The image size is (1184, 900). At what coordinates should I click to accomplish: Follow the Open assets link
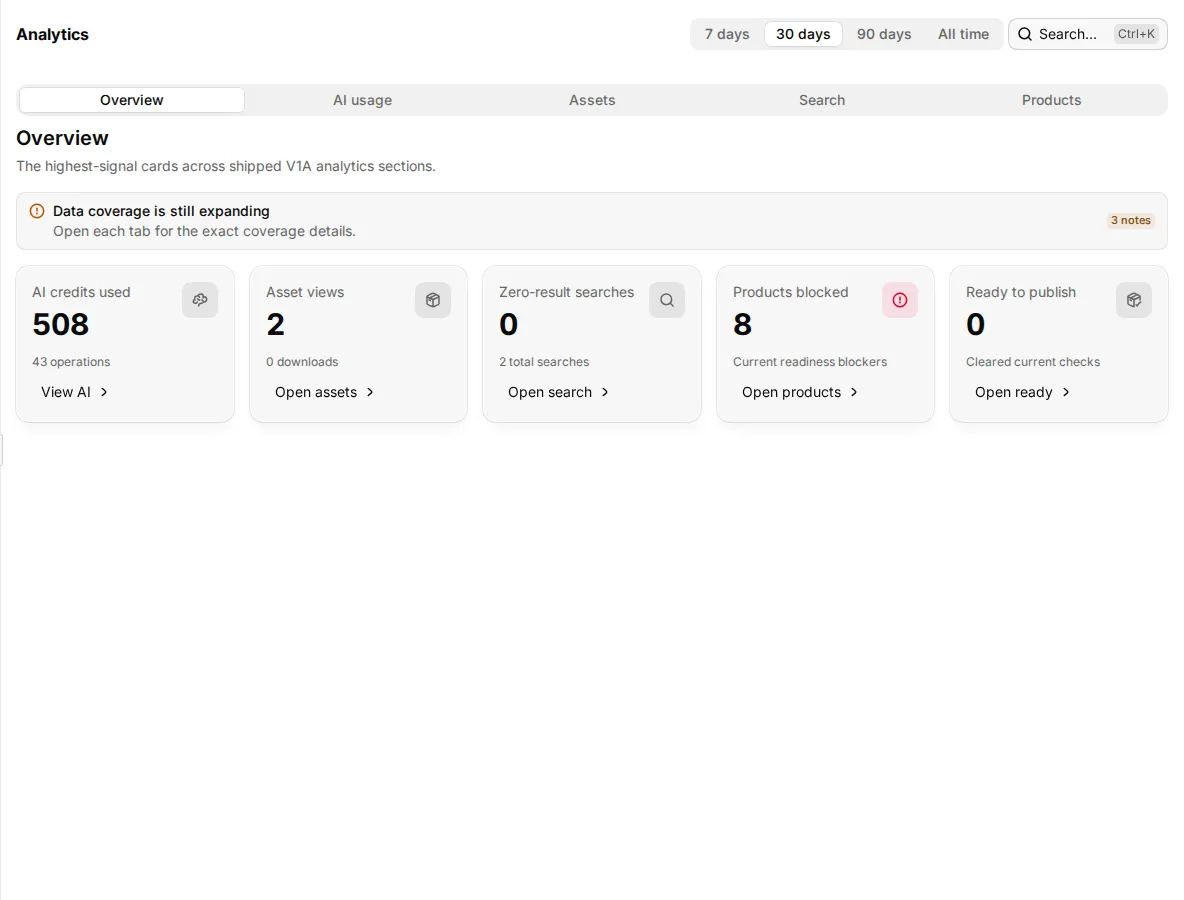coord(325,392)
